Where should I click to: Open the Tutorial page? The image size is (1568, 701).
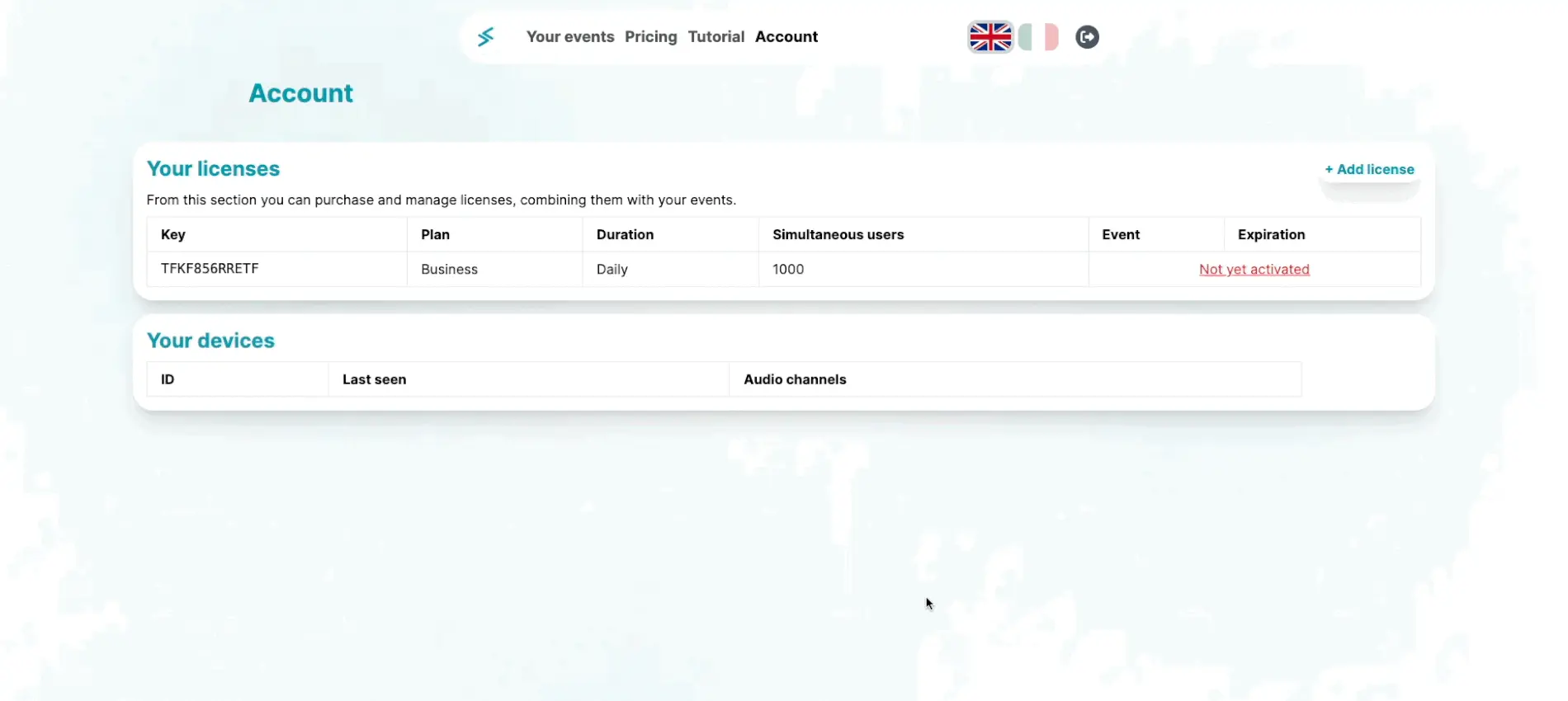point(716,37)
